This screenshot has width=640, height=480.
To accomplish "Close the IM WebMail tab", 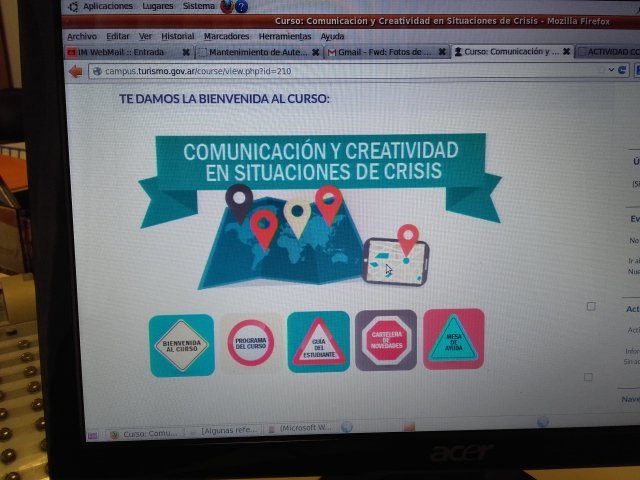I will point(186,52).
